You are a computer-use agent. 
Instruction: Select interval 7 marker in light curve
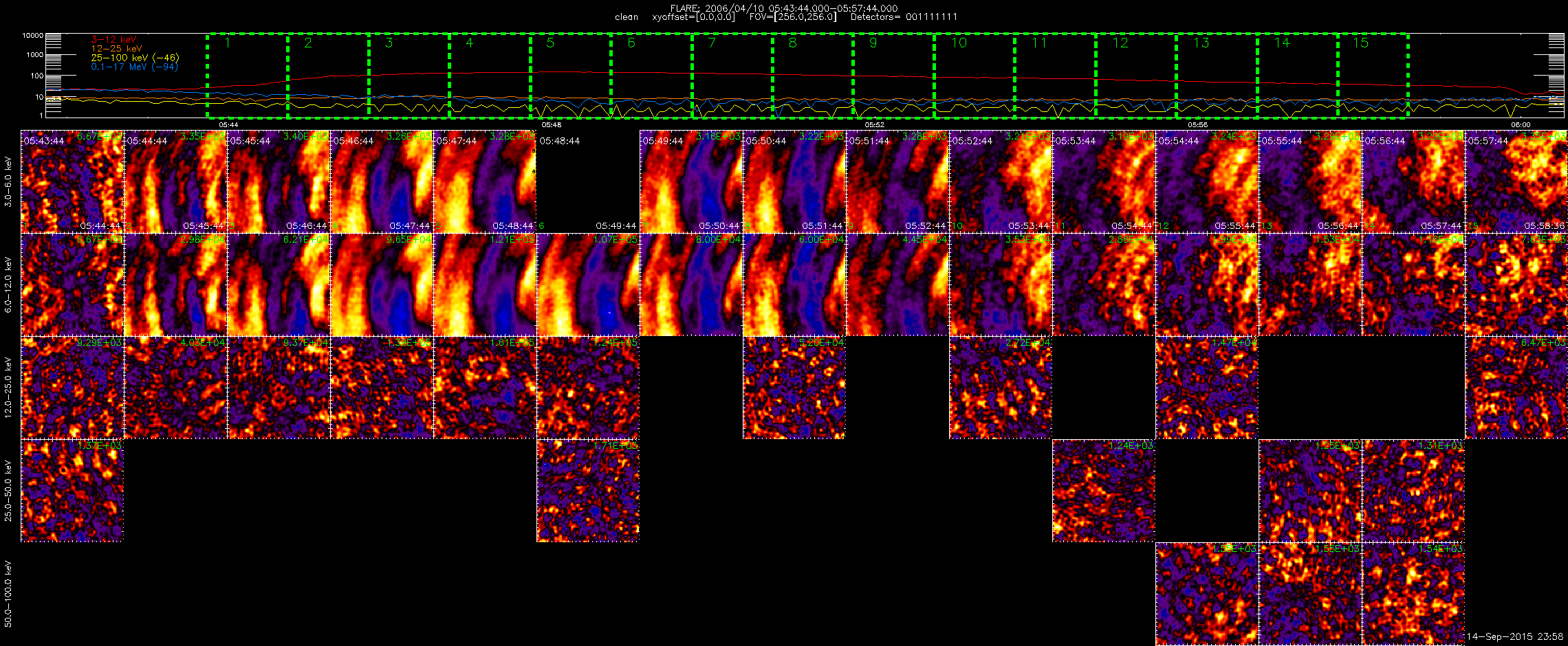(x=712, y=43)
